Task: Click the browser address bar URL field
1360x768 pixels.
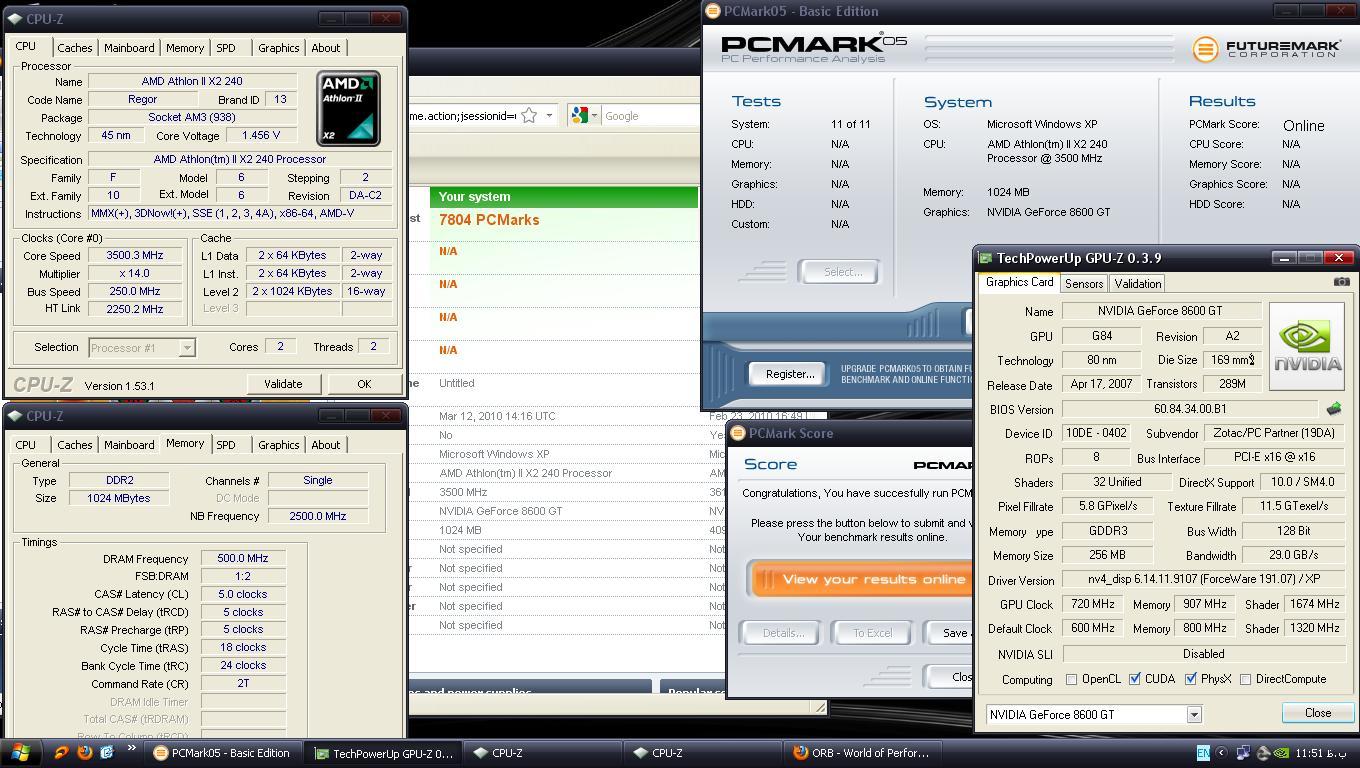Action: (462, 116)
